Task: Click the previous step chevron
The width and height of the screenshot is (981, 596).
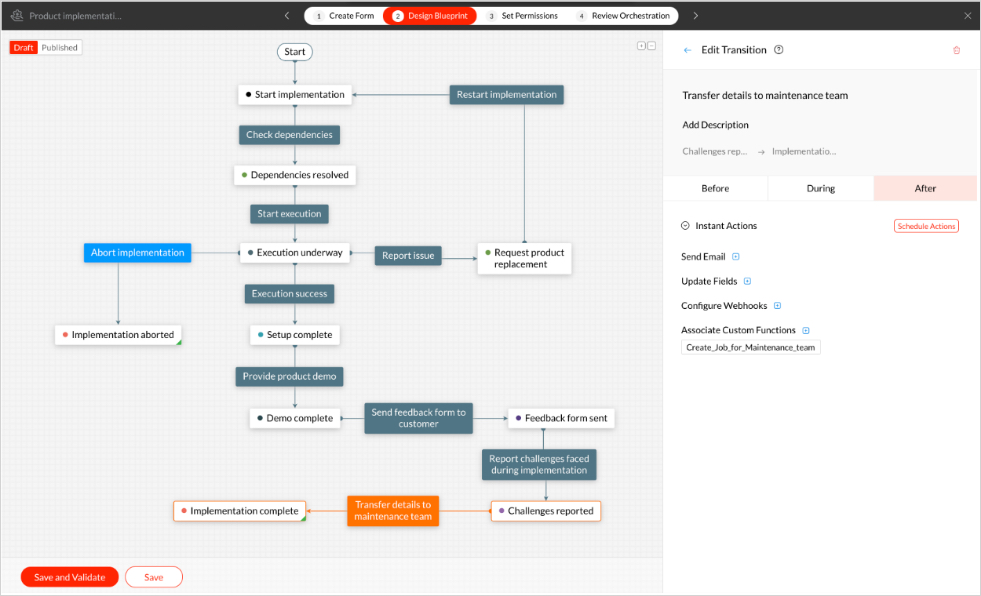Action: [x=287, y=15]
